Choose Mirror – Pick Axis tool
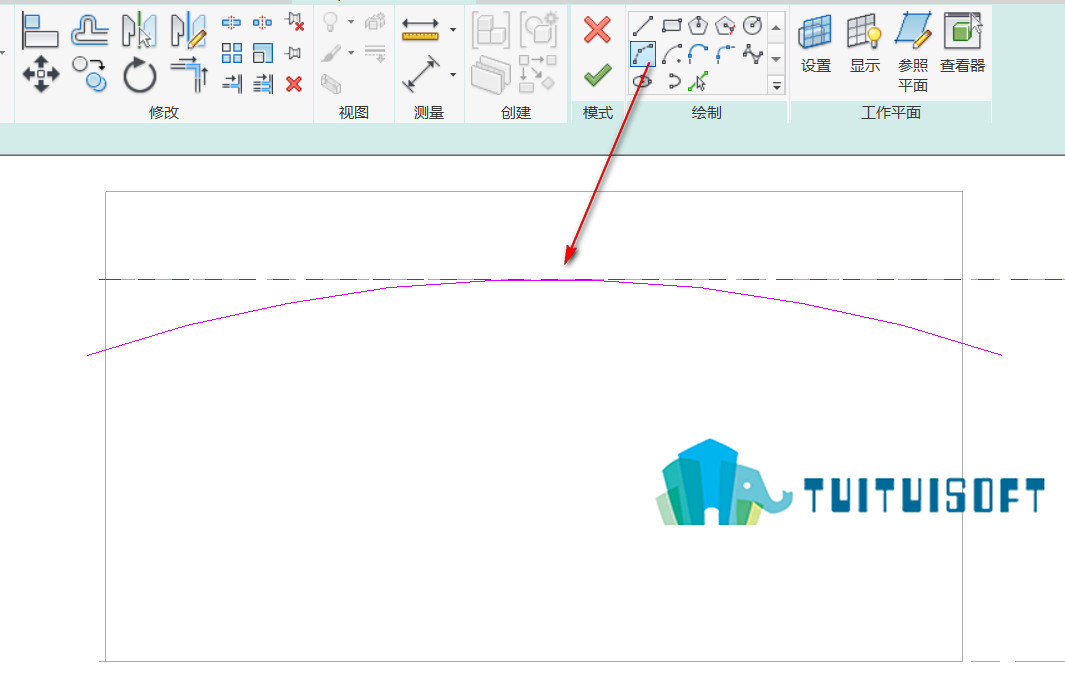The width and height of the screenshot is (1065, 686). pos(139,31)
